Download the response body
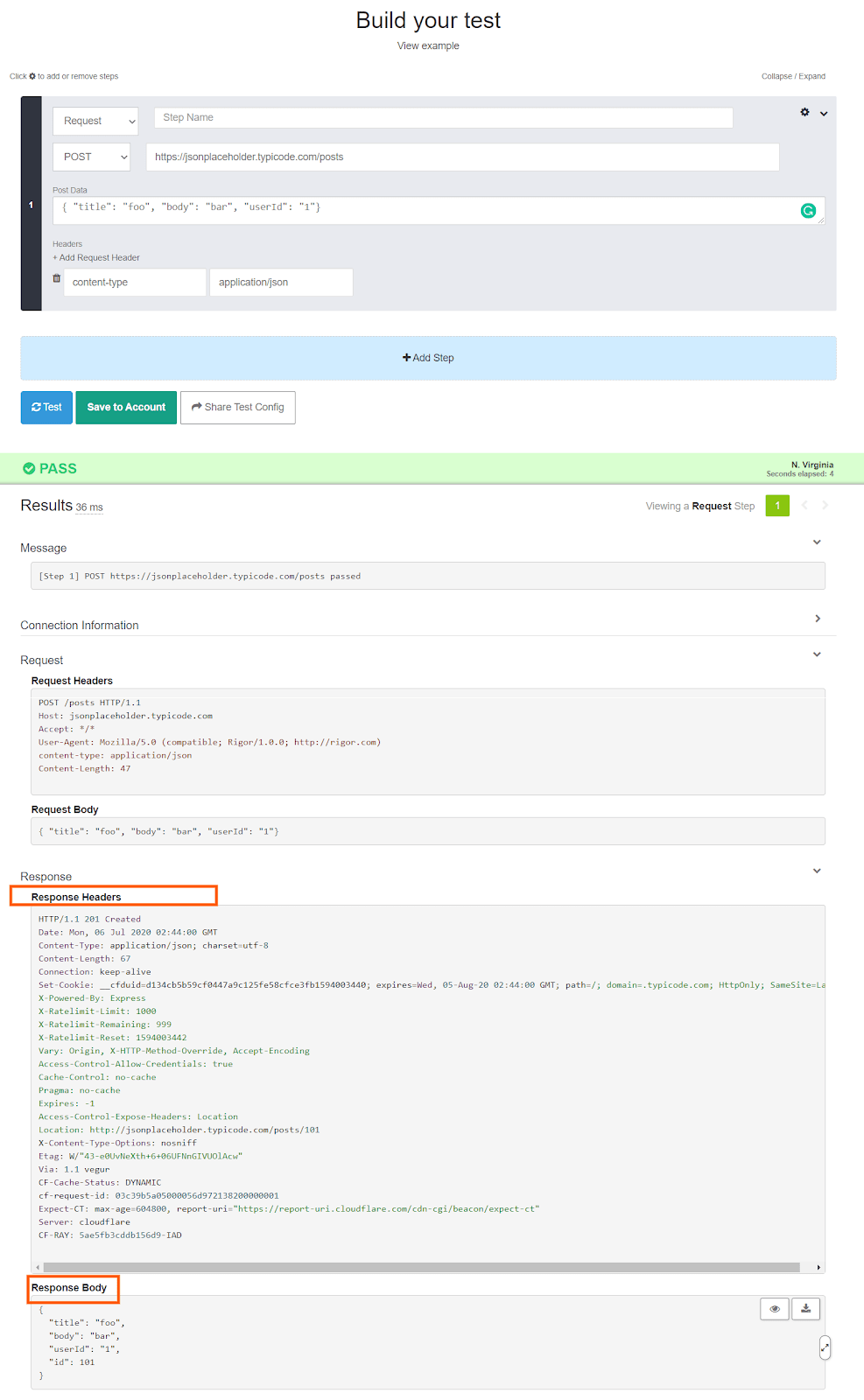The image size is (864, 1400). 805,1309
